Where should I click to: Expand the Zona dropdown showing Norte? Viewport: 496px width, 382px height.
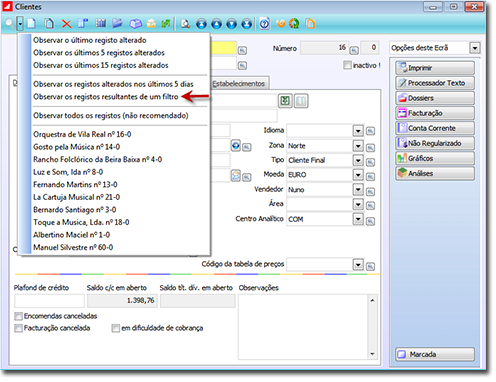[358, 146]
